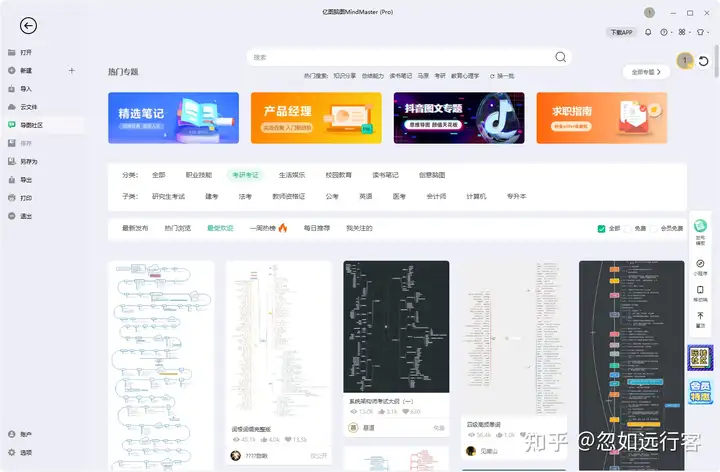The image size is (720, 472).
Task: Click the plus icon beside 新建
Action: [72, 70]
